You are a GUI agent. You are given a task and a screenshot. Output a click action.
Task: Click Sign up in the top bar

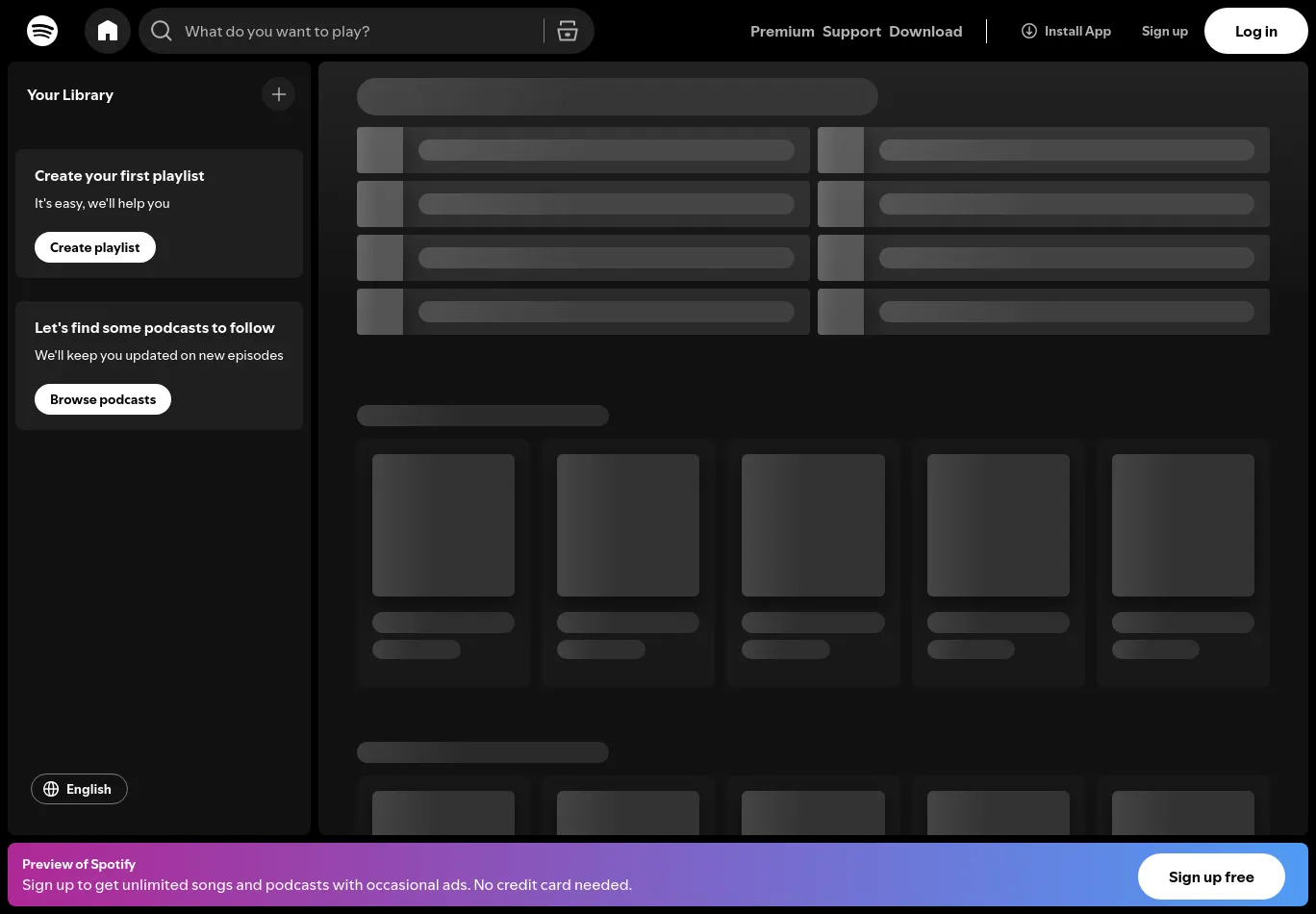(x=1165, y=31)
